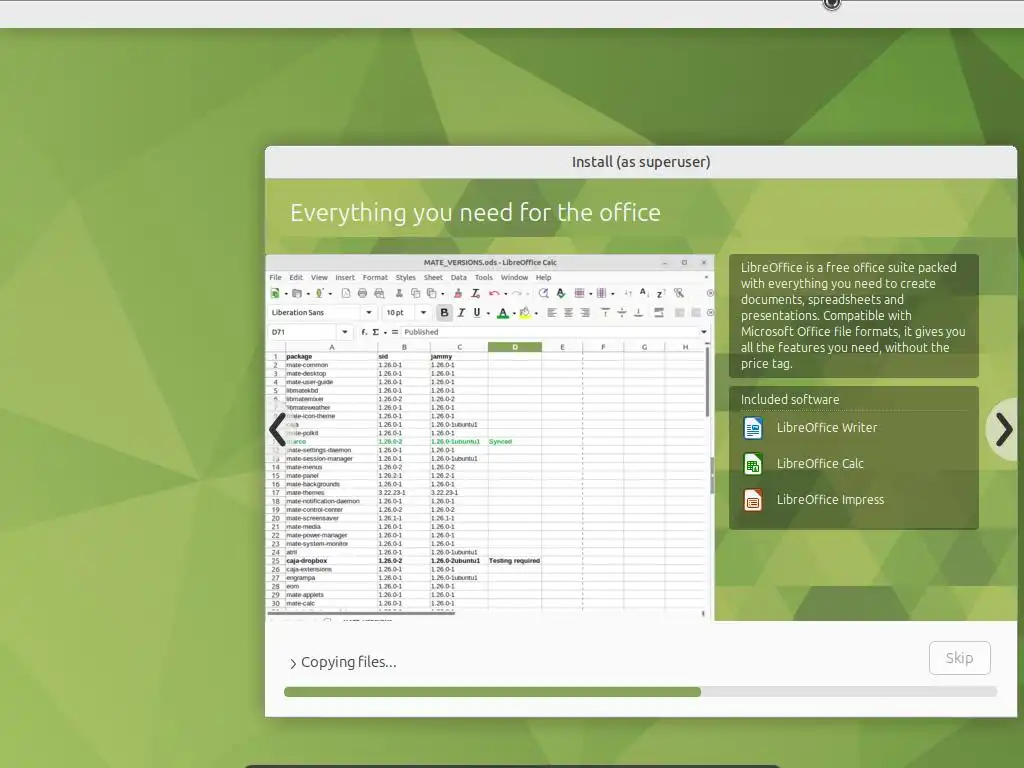Open Format menu in the Calc screenshot
Image resolution: width=1024 pixels, height=768 pixels.
[x=375, y=278]
